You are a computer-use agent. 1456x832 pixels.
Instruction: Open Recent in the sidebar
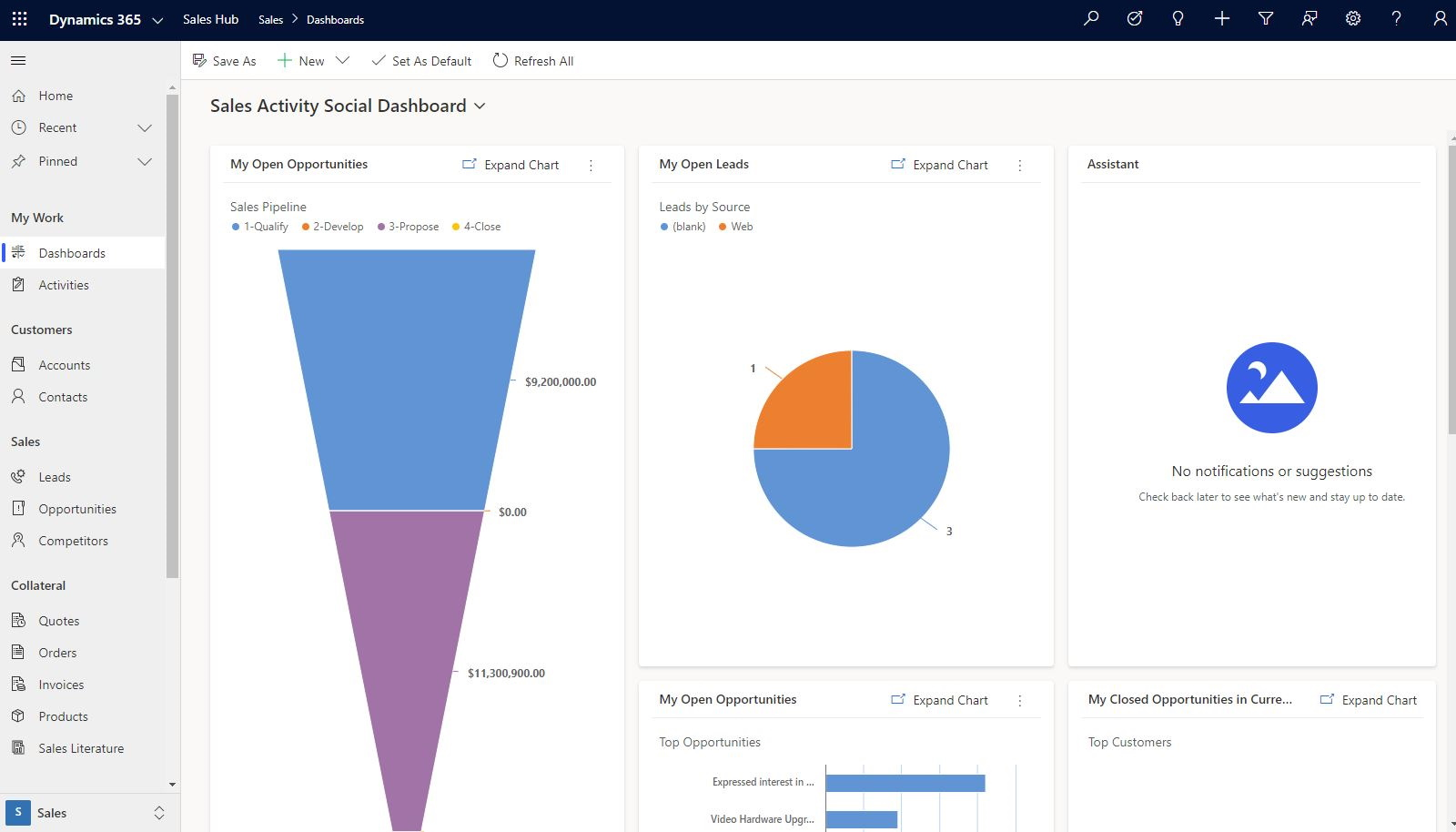(x=57, y=127)
